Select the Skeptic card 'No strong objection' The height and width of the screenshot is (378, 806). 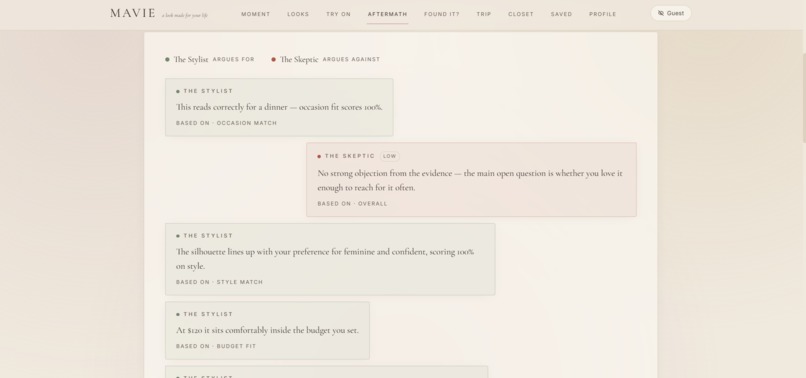pyautogui.click(x=471, y=179)
